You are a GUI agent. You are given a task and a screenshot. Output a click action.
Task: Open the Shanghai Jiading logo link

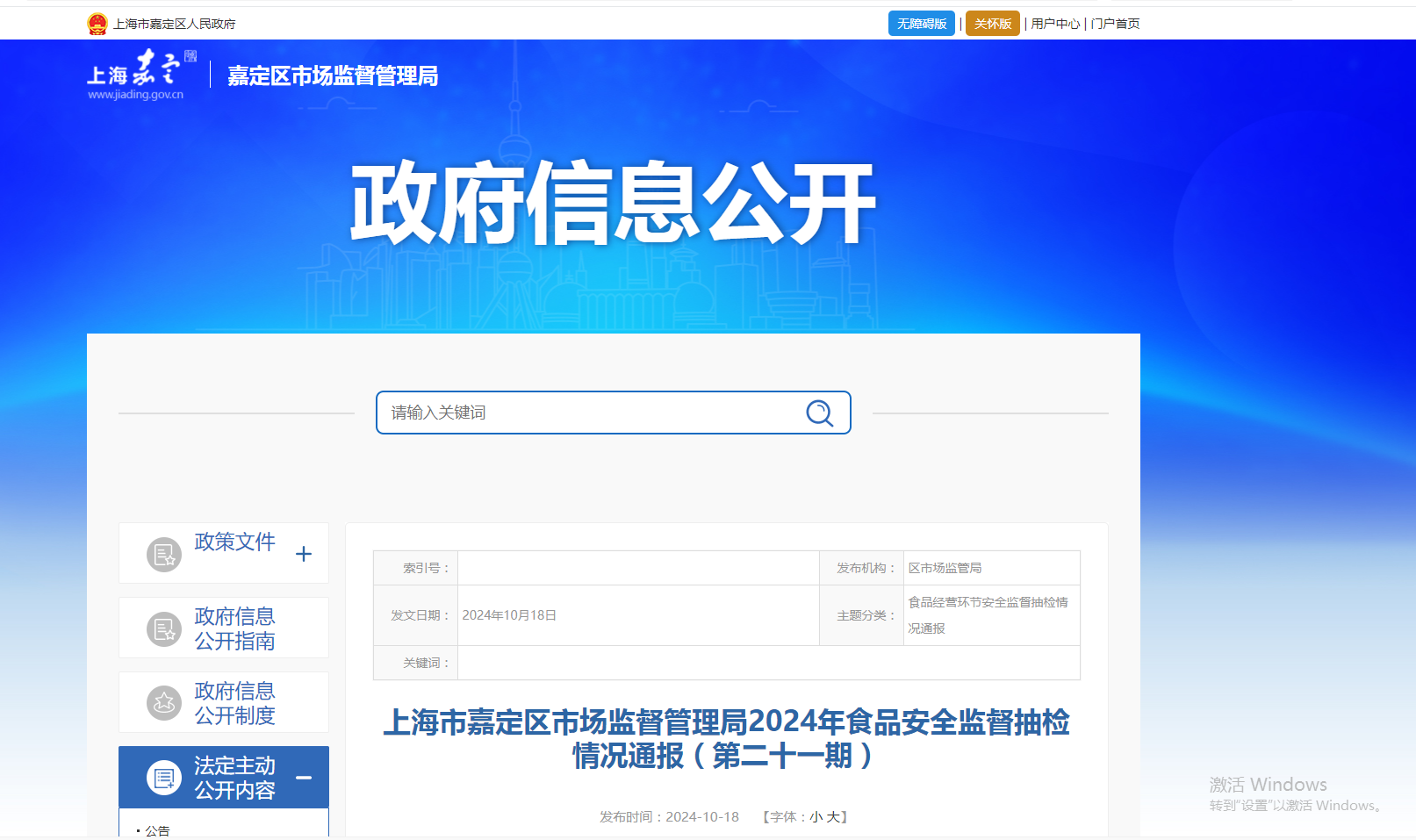coord(141,75)
